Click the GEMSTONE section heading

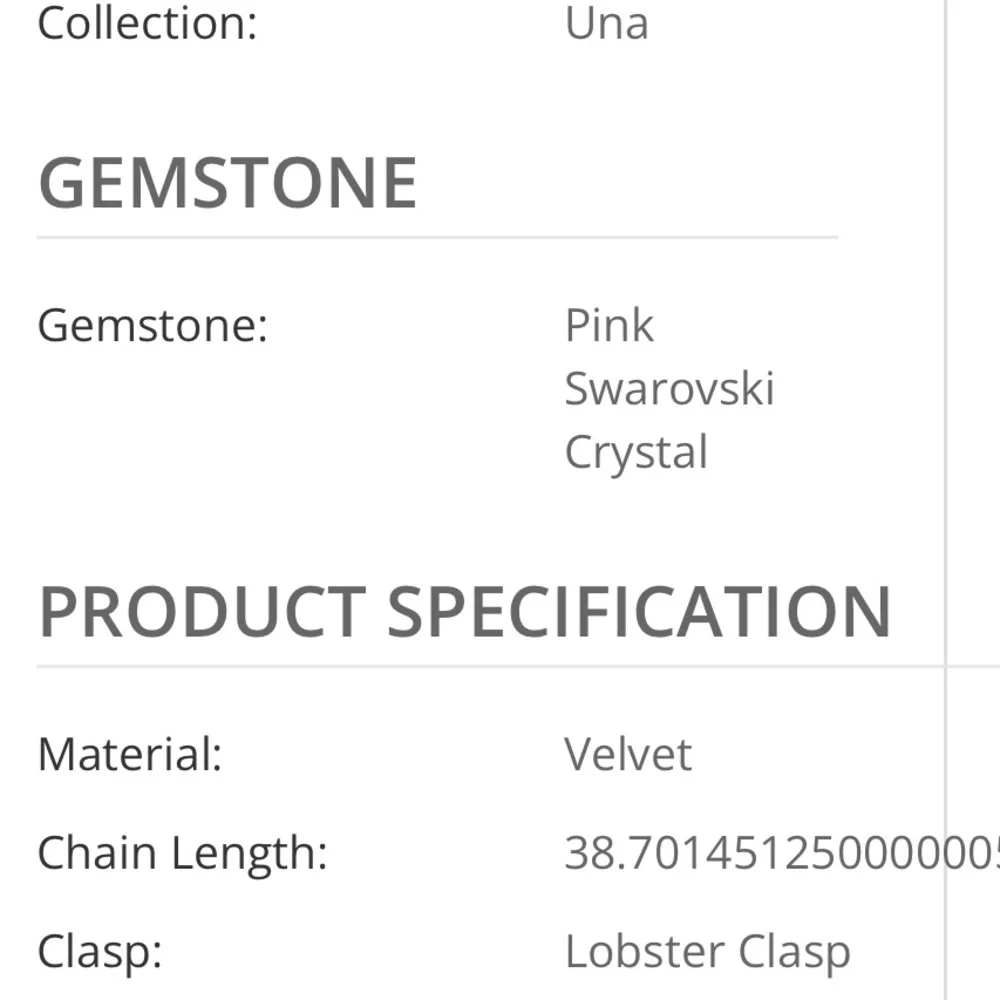(x=227, y=183)
